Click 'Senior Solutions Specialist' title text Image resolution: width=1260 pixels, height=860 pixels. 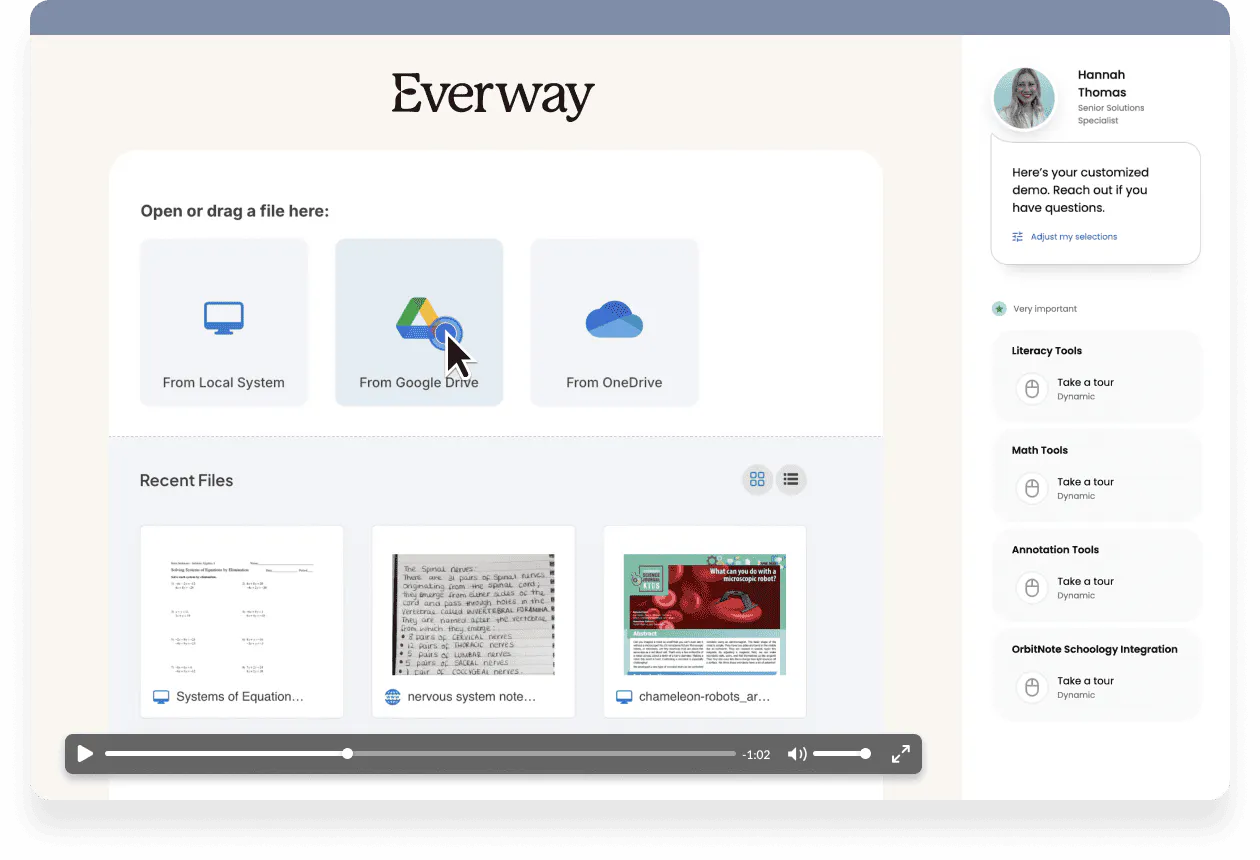tap(1111, 114)
